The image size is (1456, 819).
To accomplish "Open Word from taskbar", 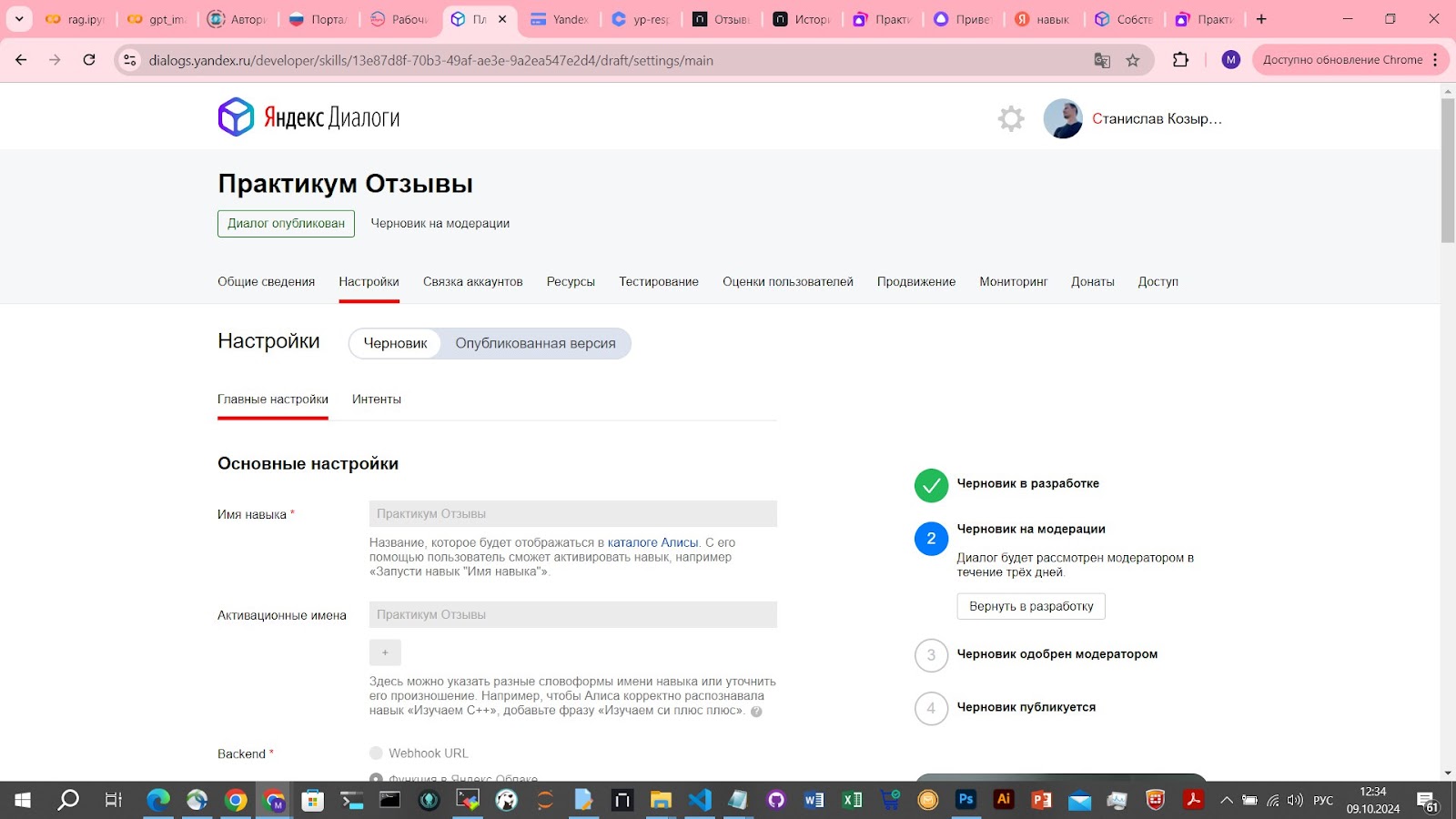I will [x=814, y=800].
